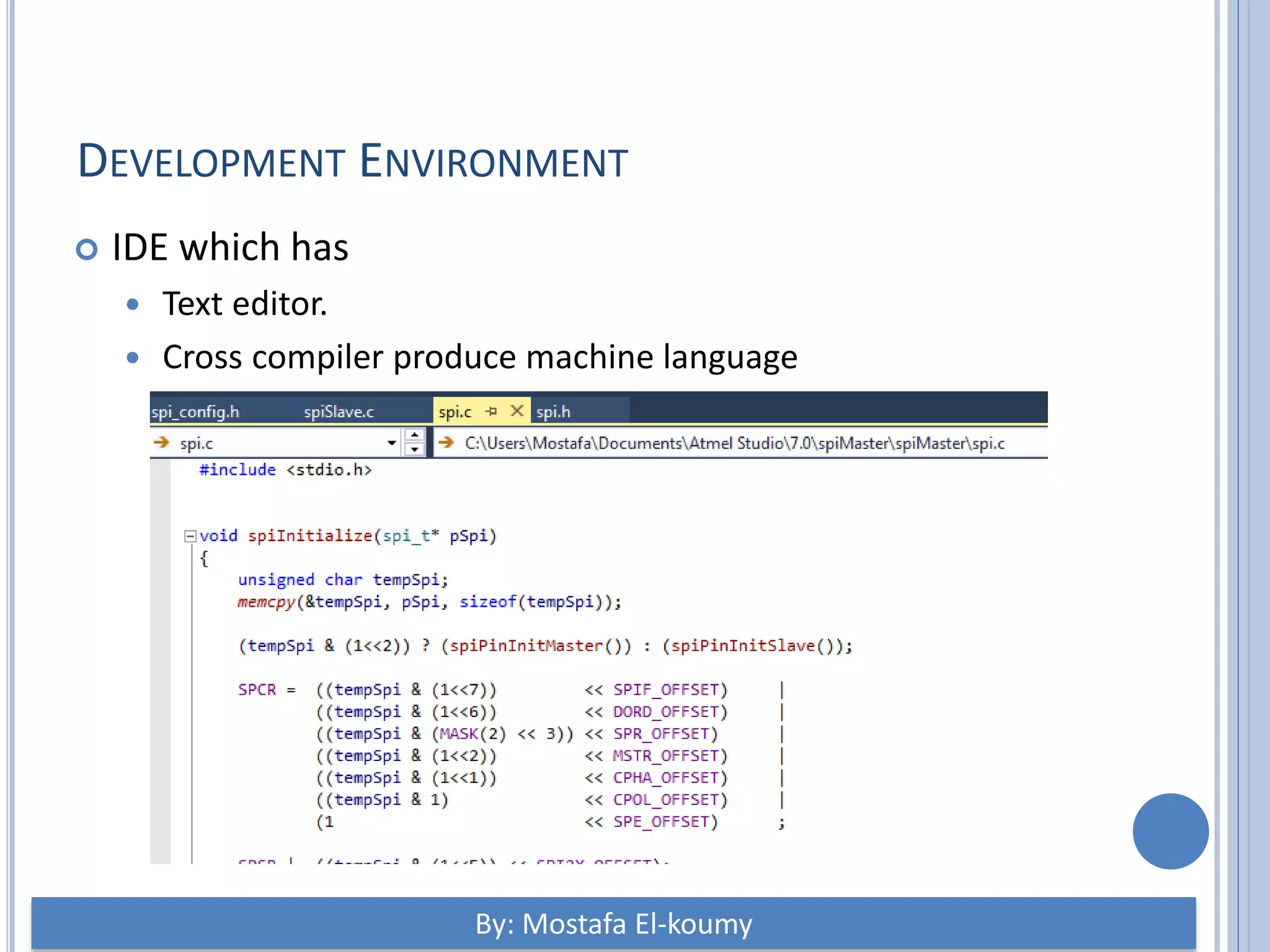The image size is (1270, 952).
Task: Collapse the spiInitialize function block
Action: coord(190,535)
